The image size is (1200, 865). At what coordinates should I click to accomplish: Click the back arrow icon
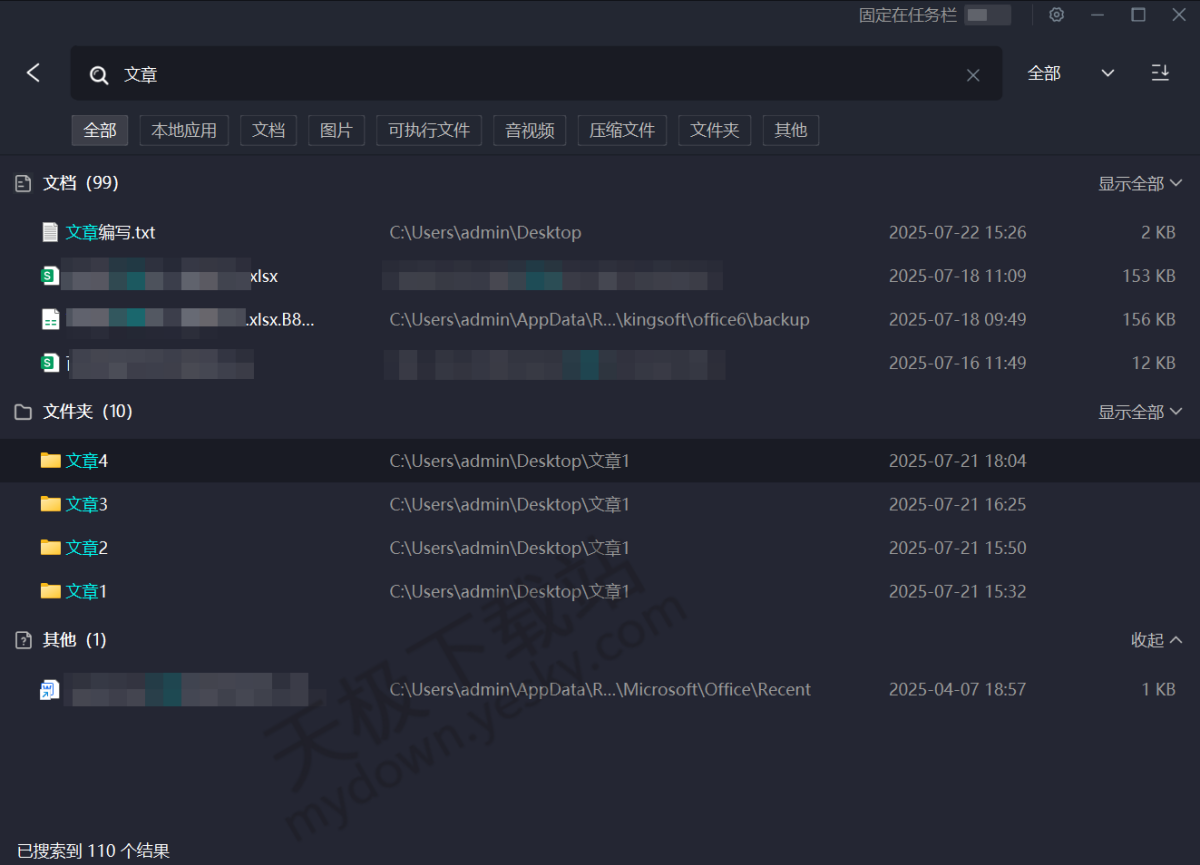point(34,73)
